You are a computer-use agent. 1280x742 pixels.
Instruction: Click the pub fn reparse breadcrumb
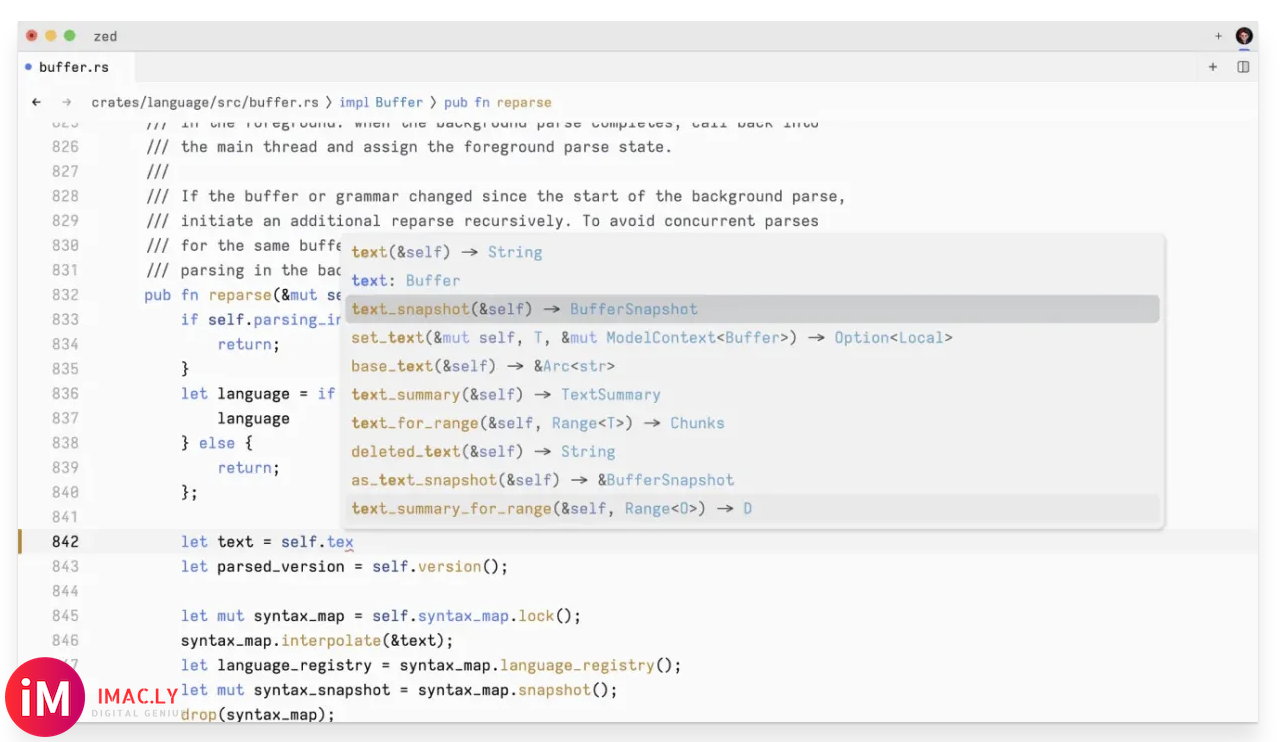[498, 102]
